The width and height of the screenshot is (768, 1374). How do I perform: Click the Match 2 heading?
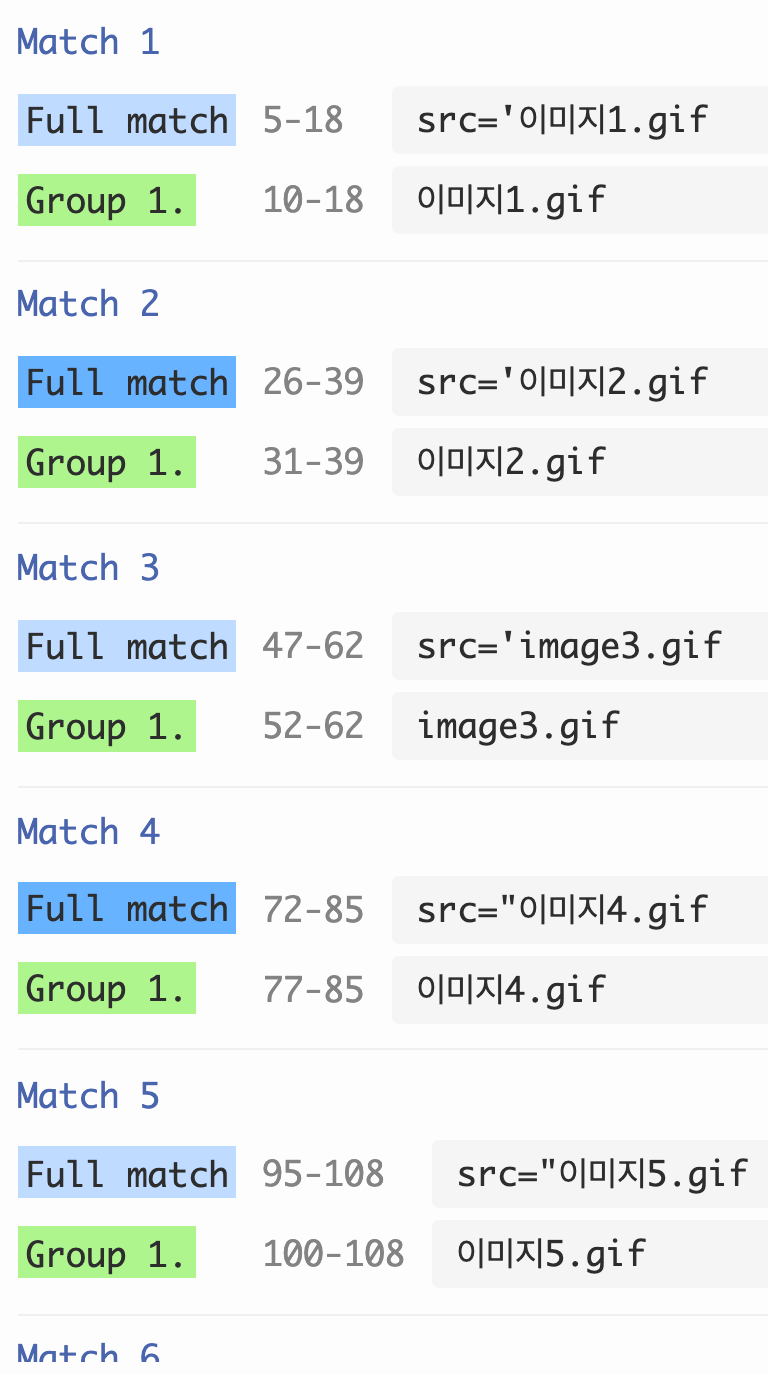tap(88, 304)
